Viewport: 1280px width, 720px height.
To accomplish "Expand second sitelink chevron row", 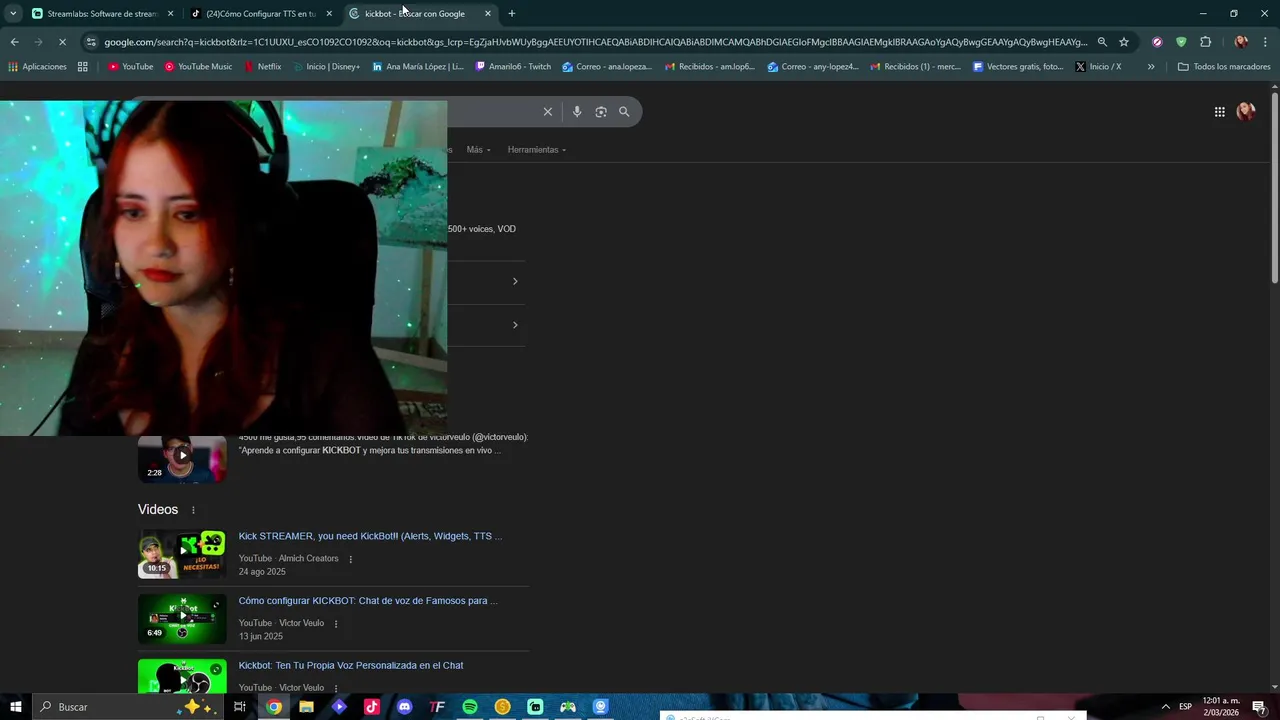I will [x=515, y=325].
